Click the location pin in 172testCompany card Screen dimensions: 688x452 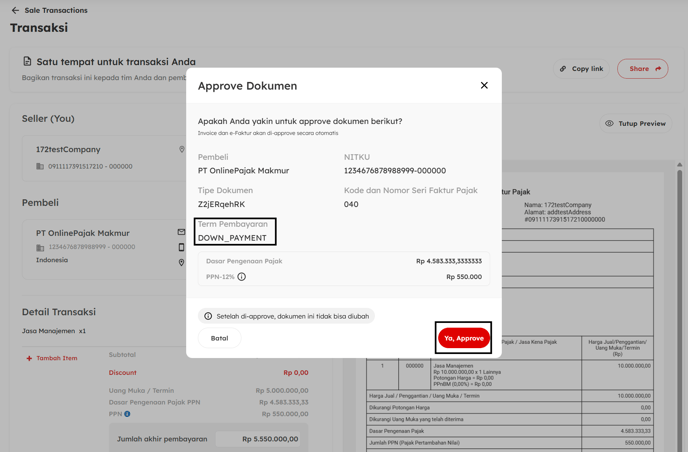click(x=182, y=150)
